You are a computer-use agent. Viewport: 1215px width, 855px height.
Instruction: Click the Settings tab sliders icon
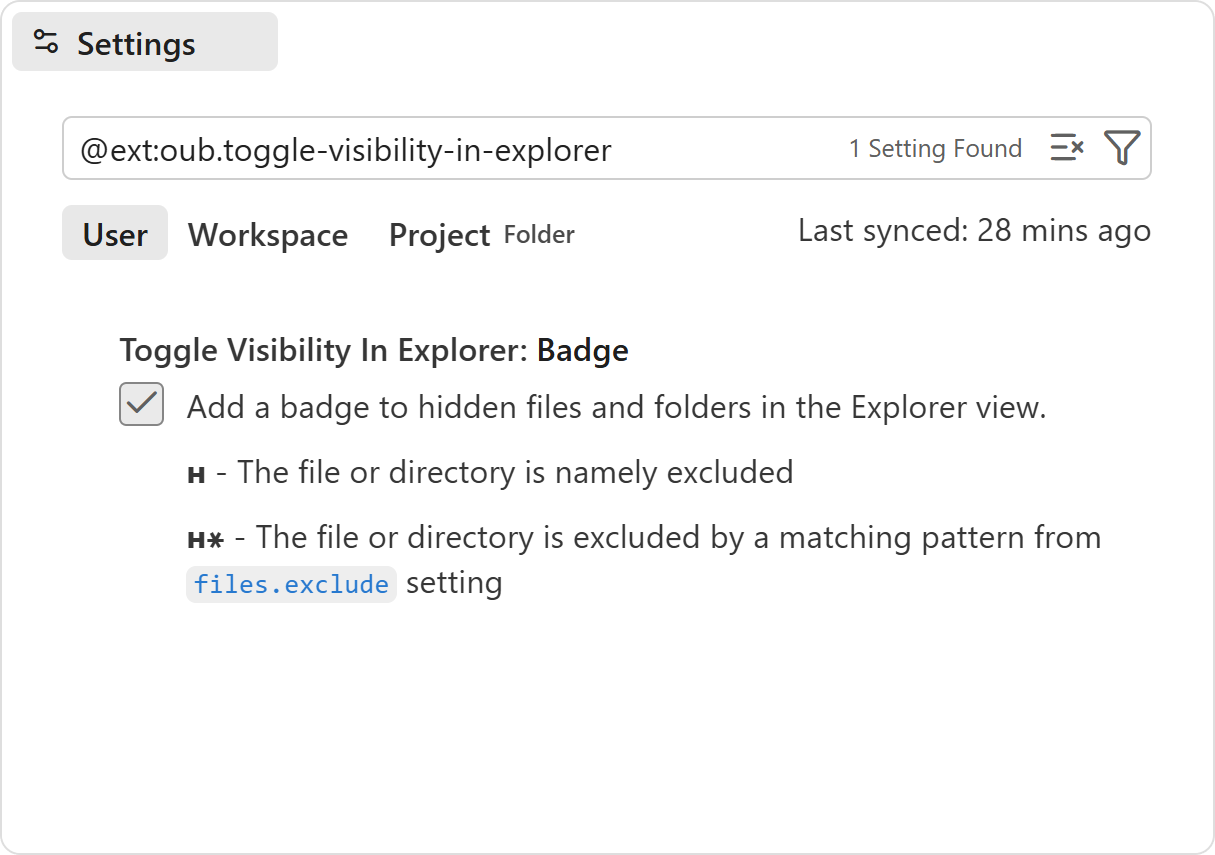click(46, 43)
